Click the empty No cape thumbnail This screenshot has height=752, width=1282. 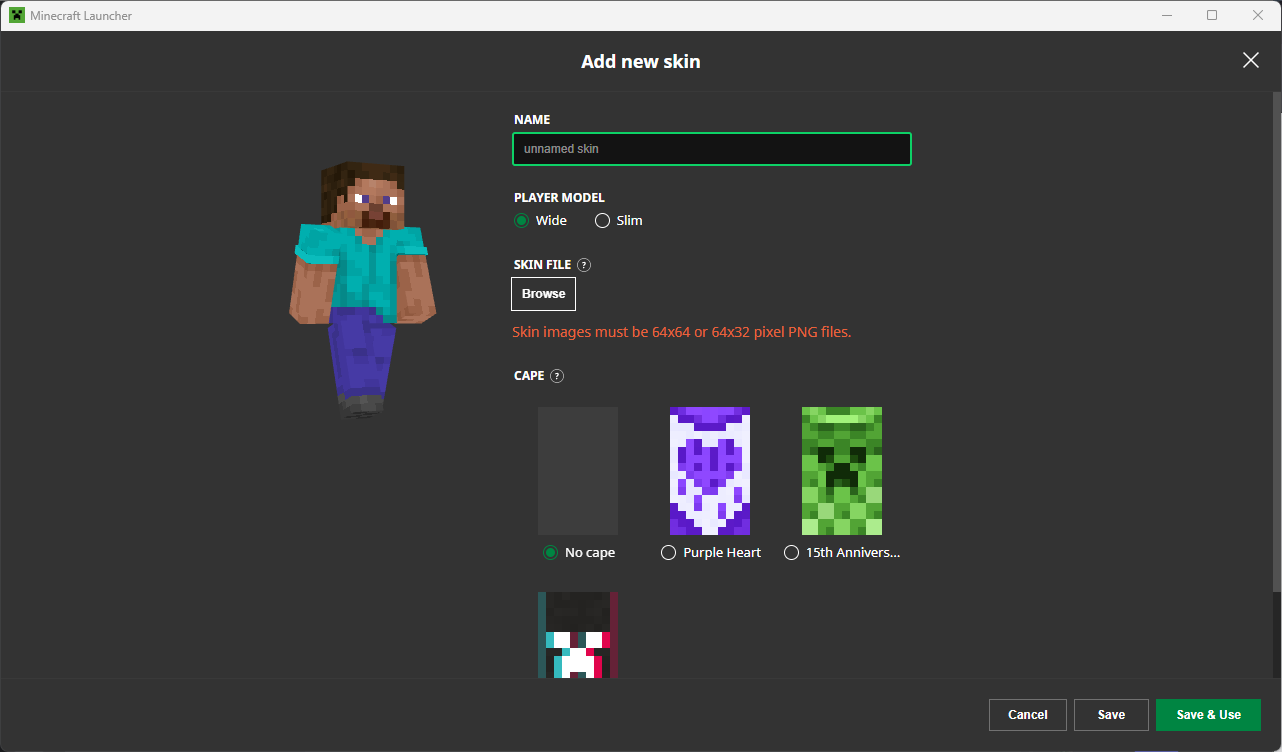coord(578,471)
